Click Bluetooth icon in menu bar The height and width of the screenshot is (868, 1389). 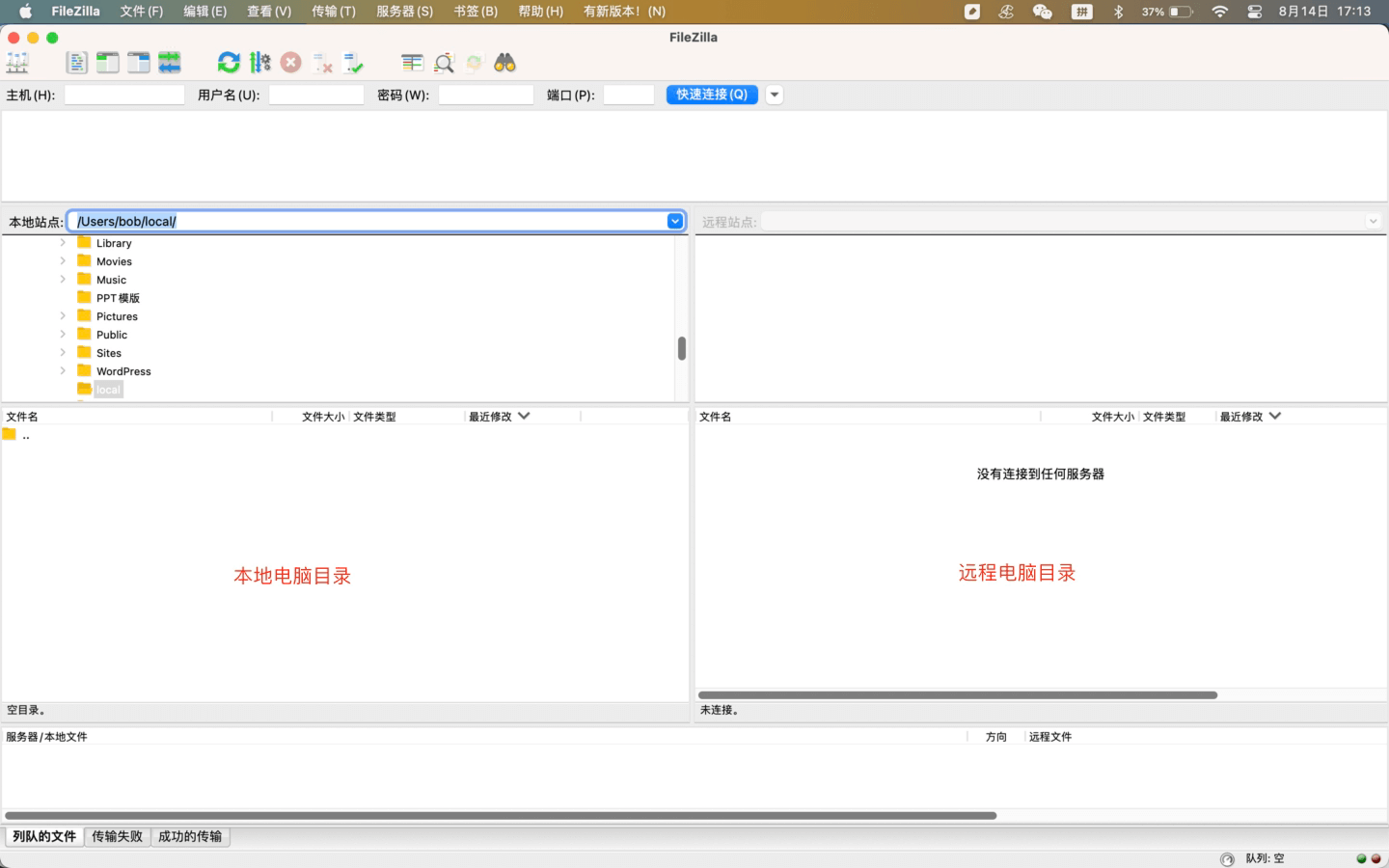coord(1119,12)
